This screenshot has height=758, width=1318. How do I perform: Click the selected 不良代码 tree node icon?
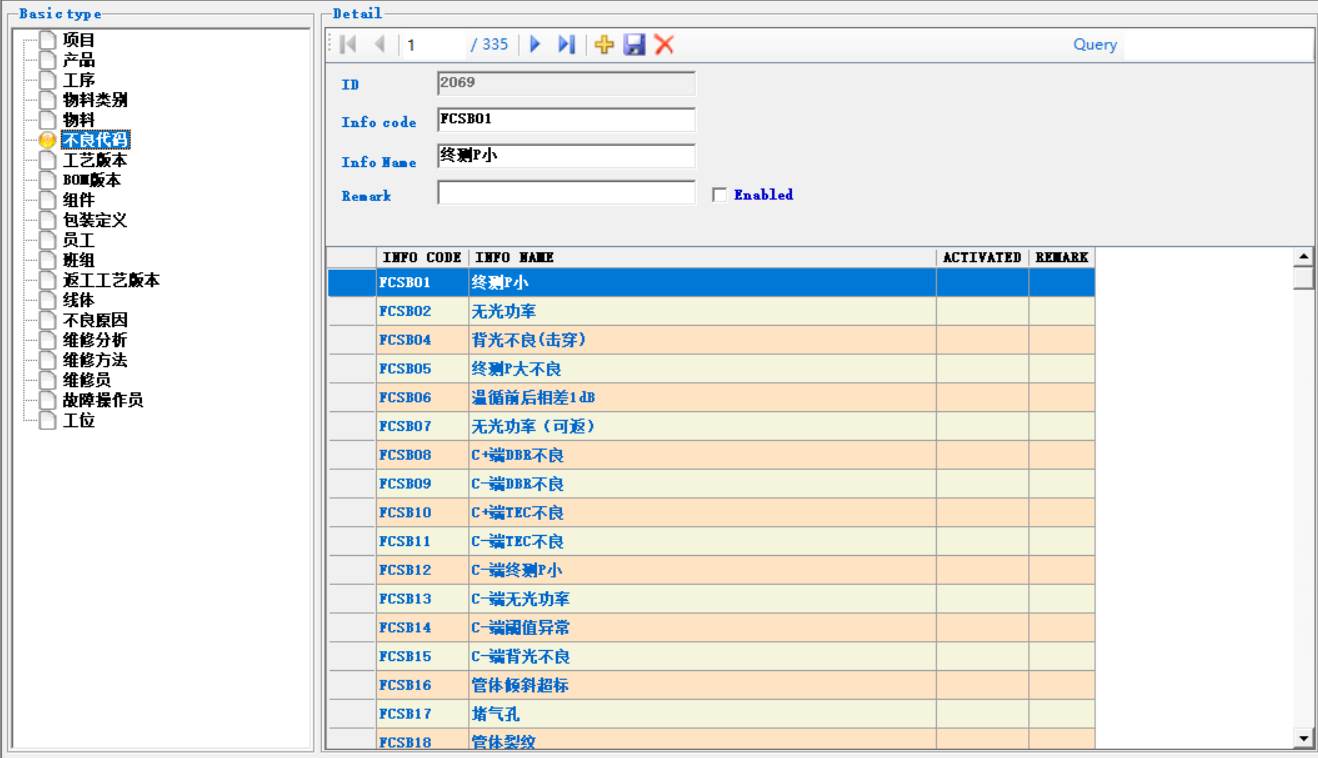pyautogui.click(x=47, y=140)
